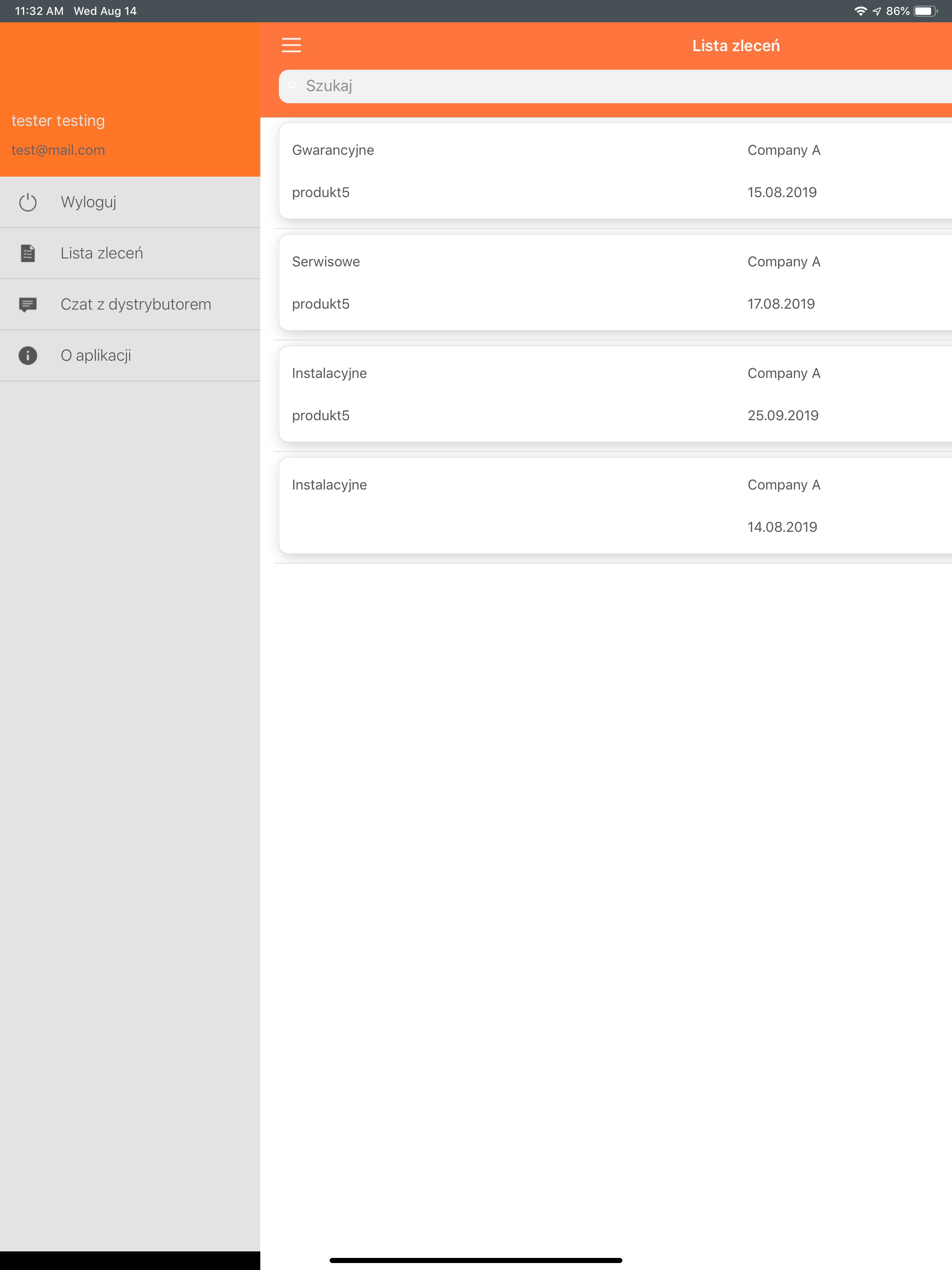This screenshot has width=952, height=1270.
Task: Click the date 25.09.2019
Action: coord(783,415)
